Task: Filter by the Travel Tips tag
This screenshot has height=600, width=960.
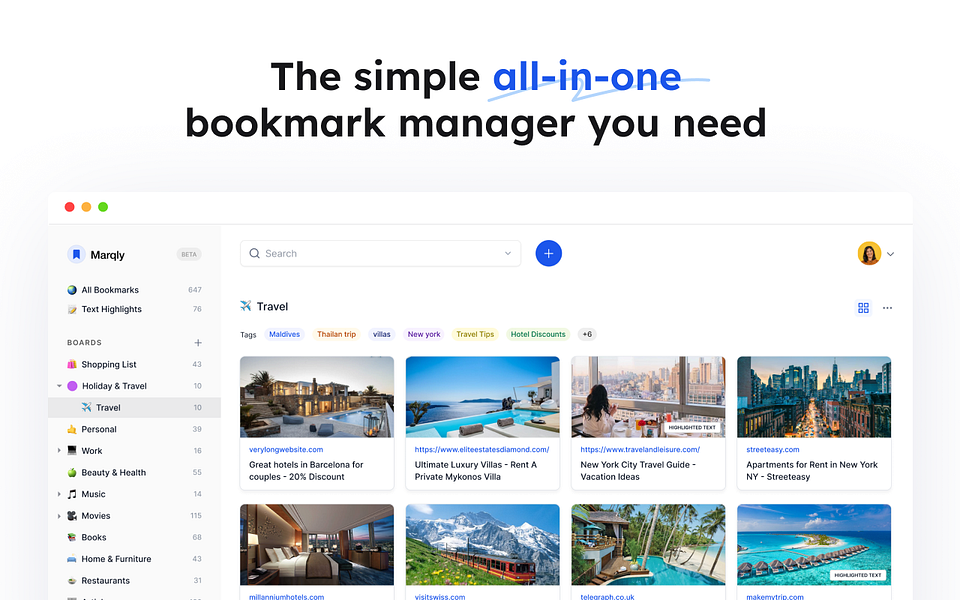Action: [x=475, y=334]
